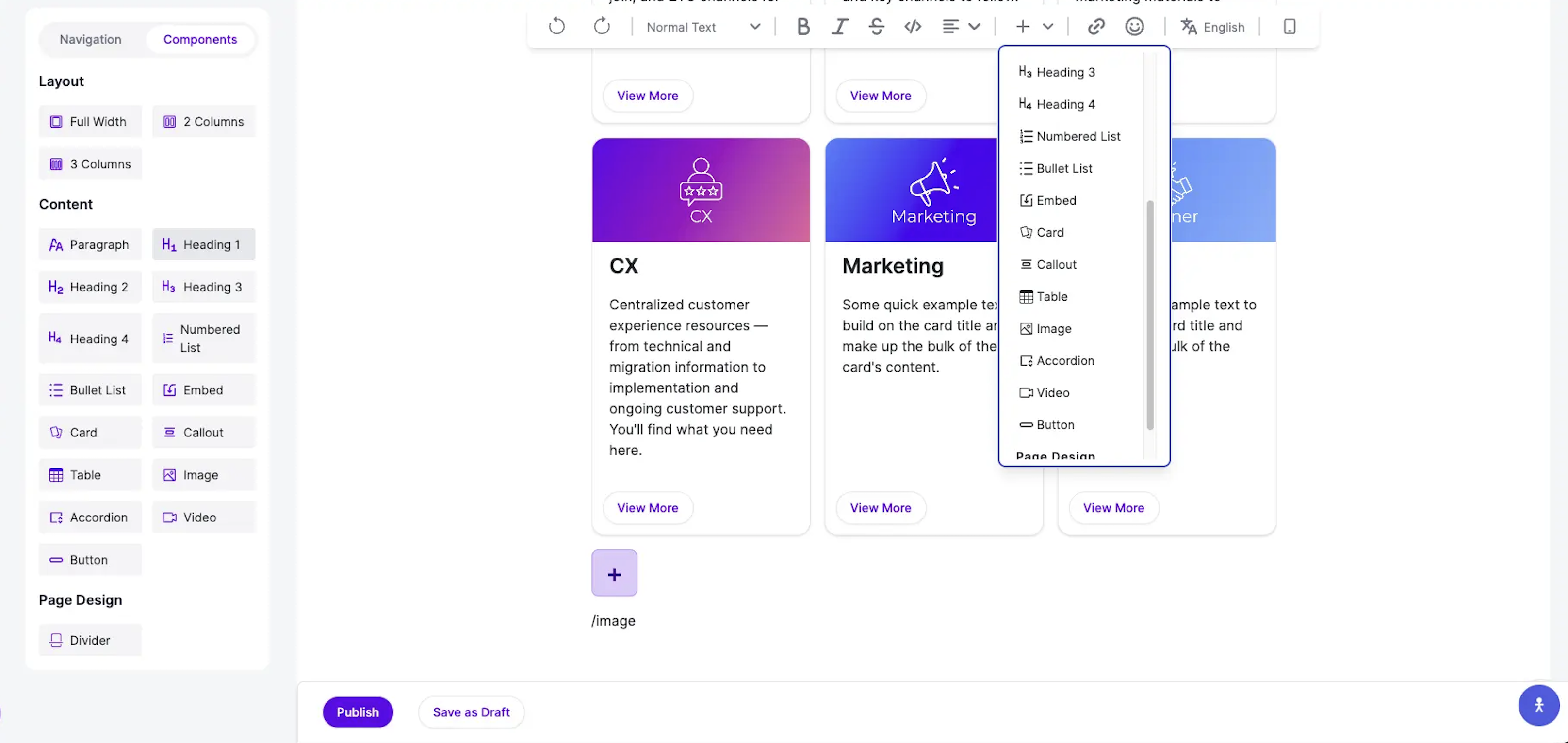Viewport: 1568px width, 743px height.
Task: Add a Numbered List from the sidebar
Action: pyautogui.click(x=204, y=339)
